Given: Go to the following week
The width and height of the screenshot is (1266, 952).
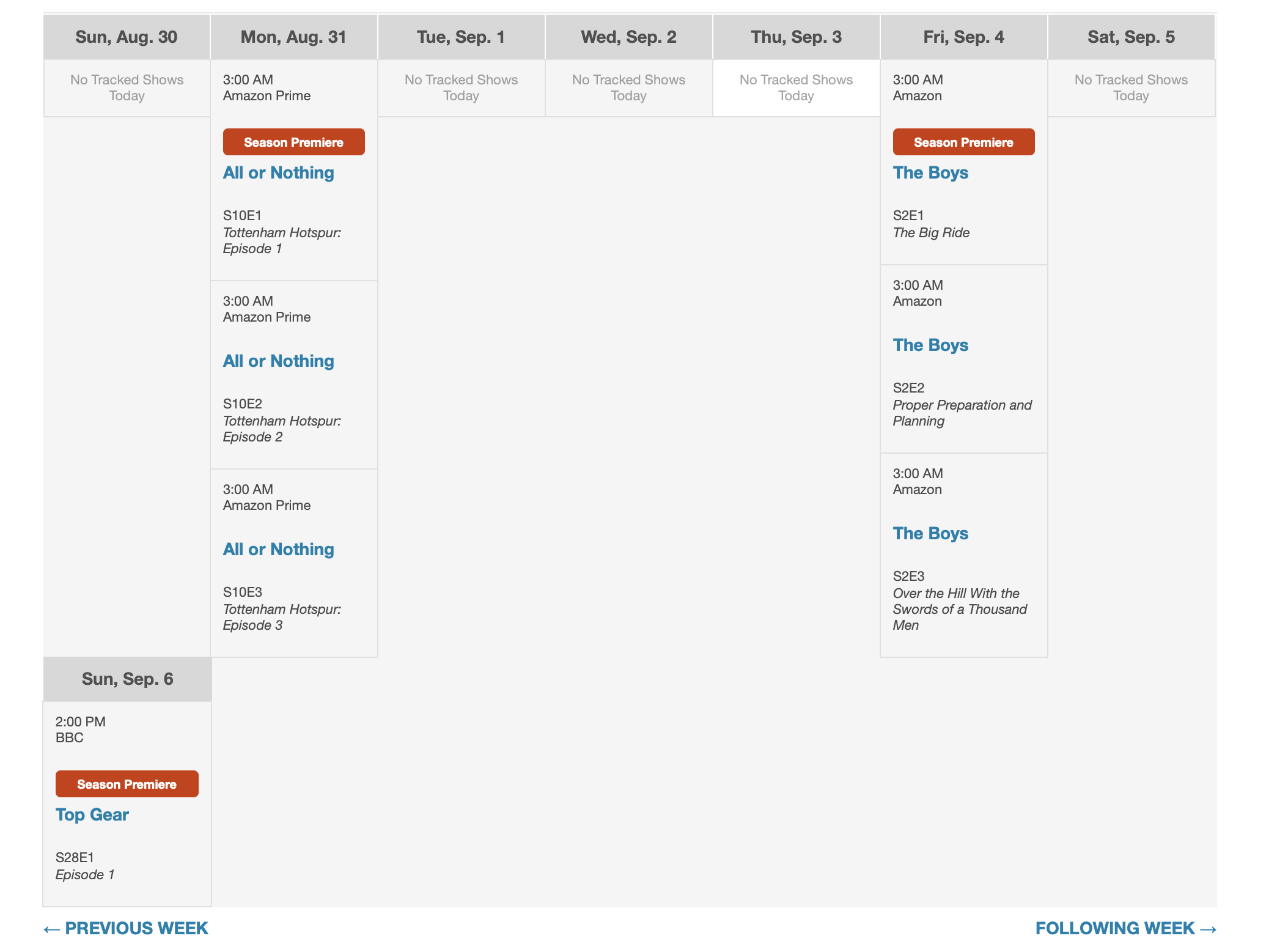Looking at the screenshot, I should coord(1125,928).
